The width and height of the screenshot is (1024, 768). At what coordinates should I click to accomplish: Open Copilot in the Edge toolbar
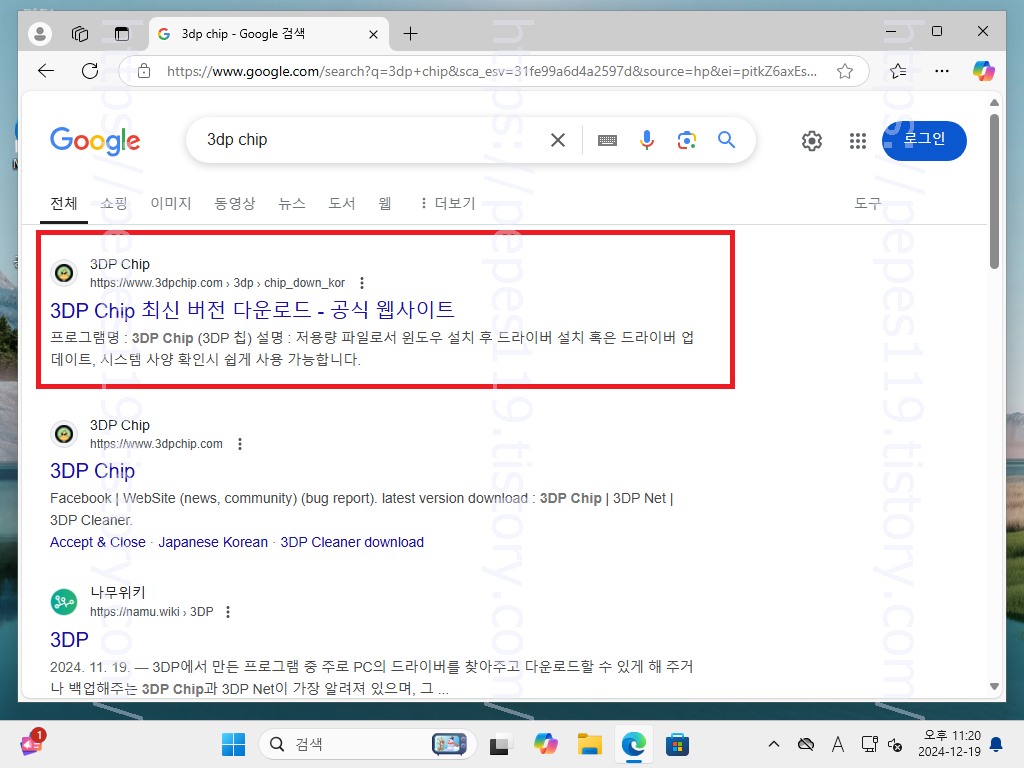pos(984,71)
